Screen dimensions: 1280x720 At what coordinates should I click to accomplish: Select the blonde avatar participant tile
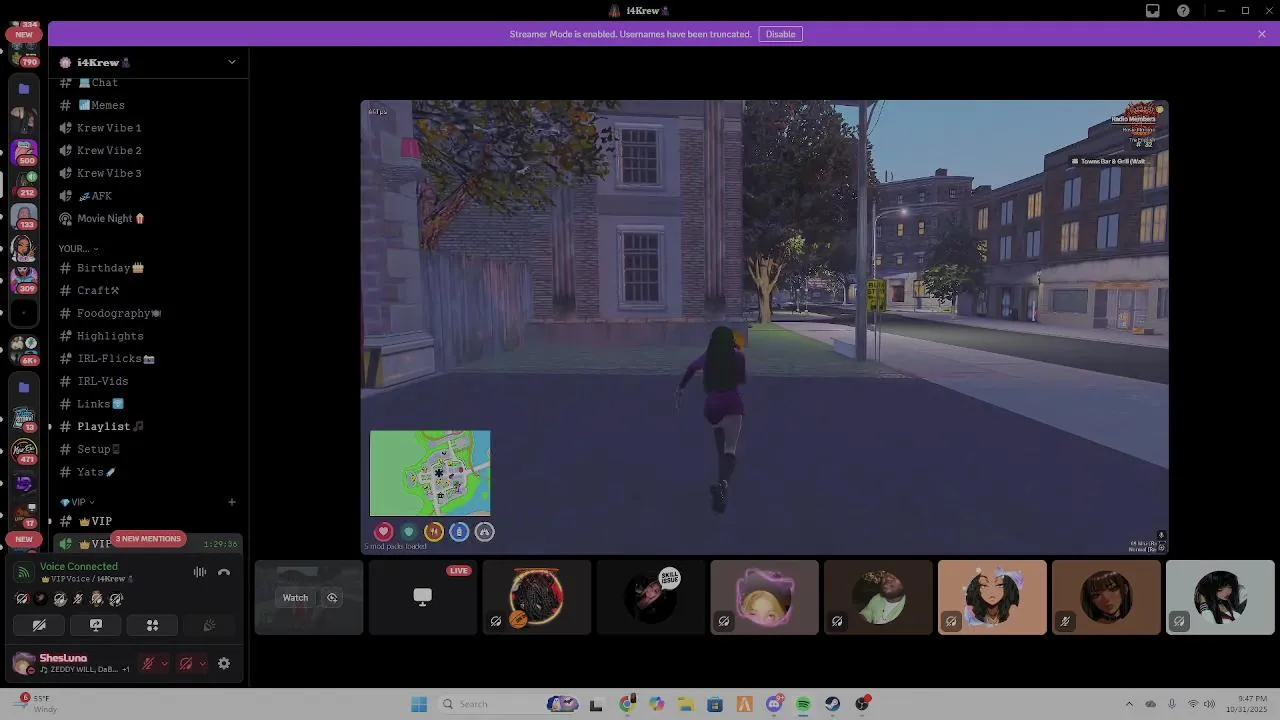[x=765, y=597]
